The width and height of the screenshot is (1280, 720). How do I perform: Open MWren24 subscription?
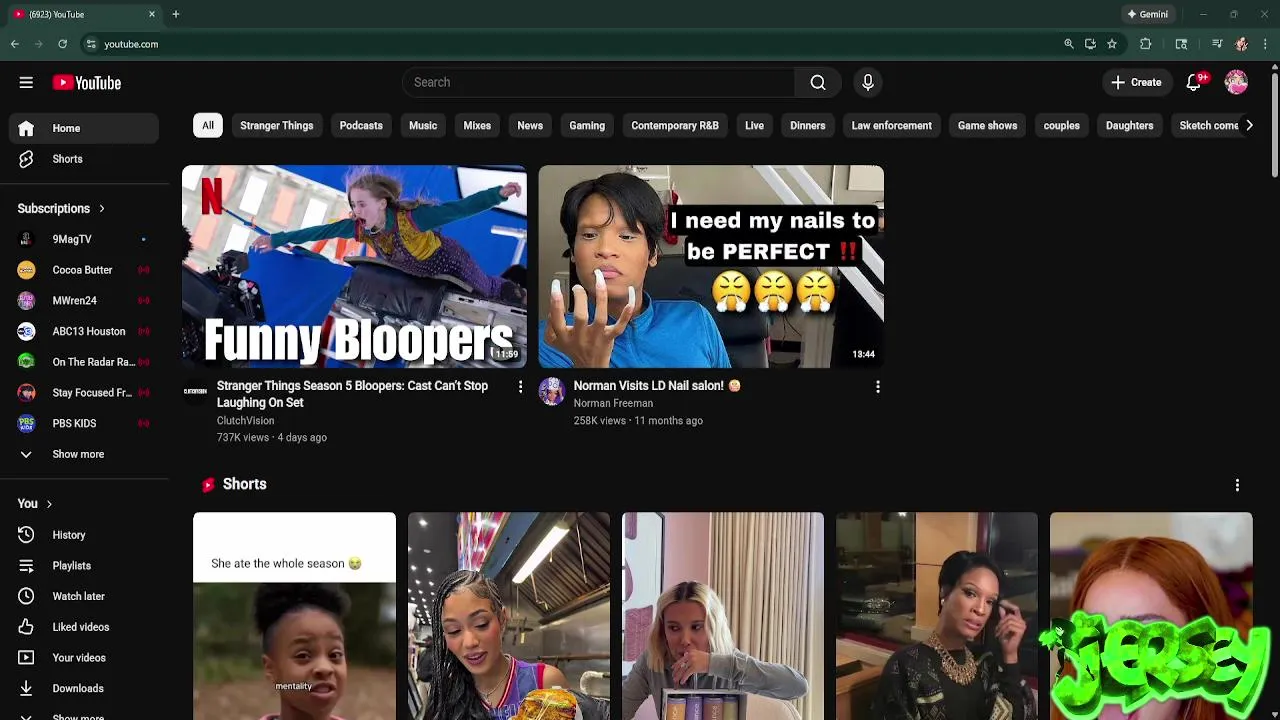pyautogui.click(x=84, y=301)
